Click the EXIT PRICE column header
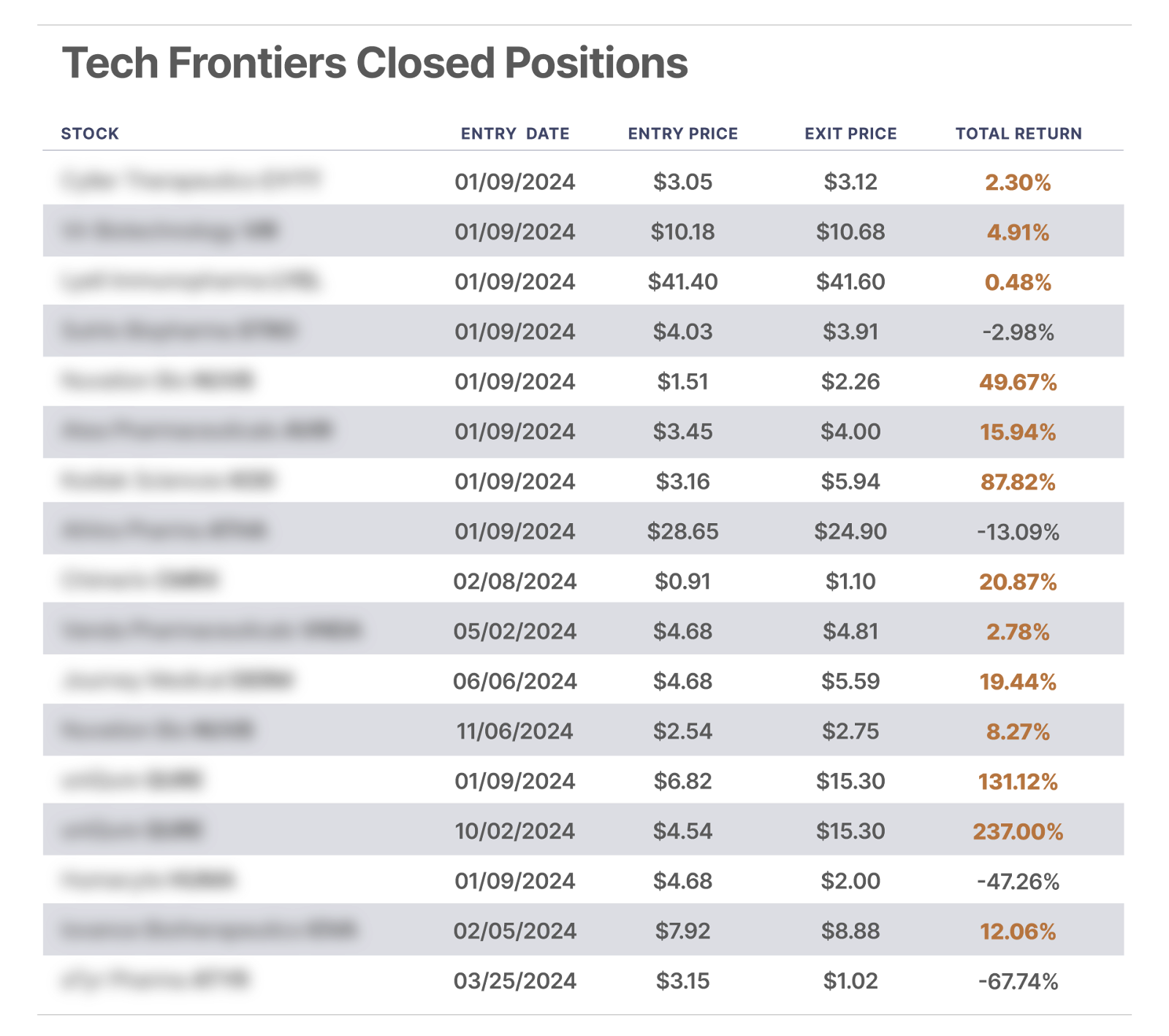1169x1036 pixels. coord(850,134)
